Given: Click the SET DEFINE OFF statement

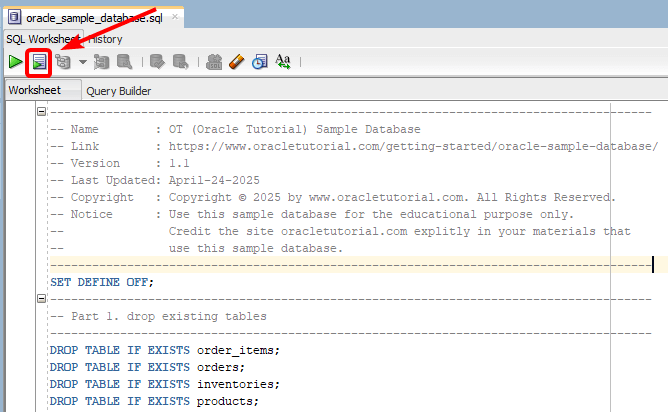Looking at the screenshot, I should click(102, 282).
